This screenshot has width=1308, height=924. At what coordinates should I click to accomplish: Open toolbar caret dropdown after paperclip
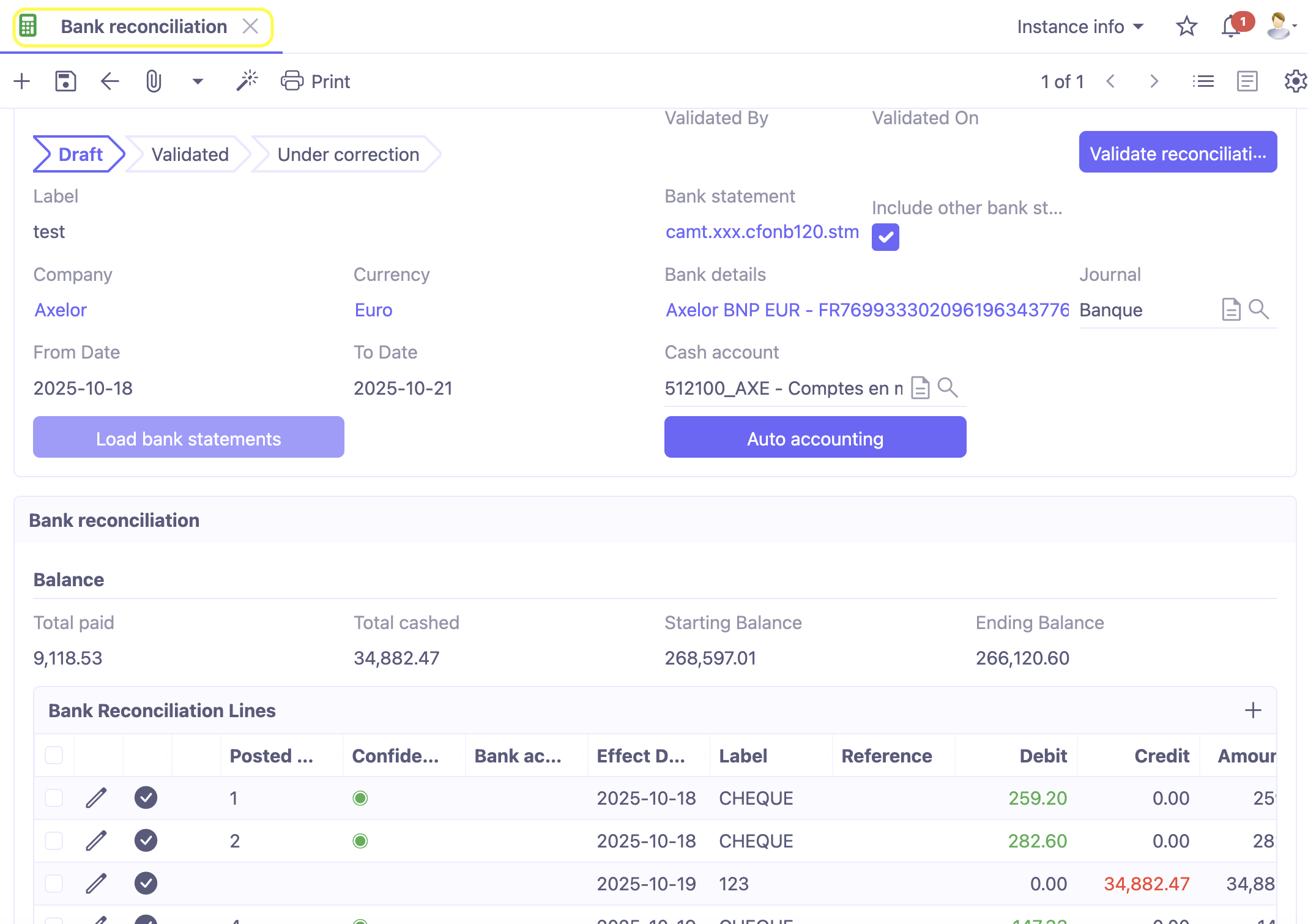tap(198, 81)
